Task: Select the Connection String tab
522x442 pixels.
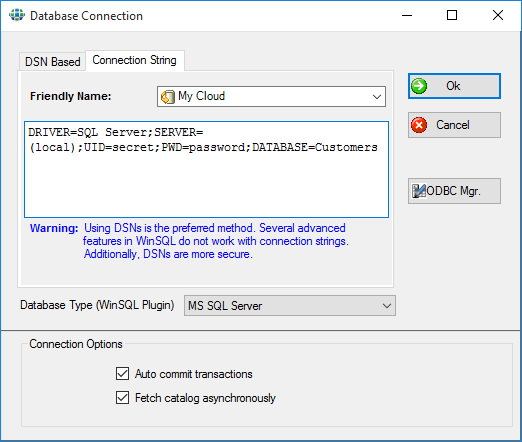Action: pos(135,60)
